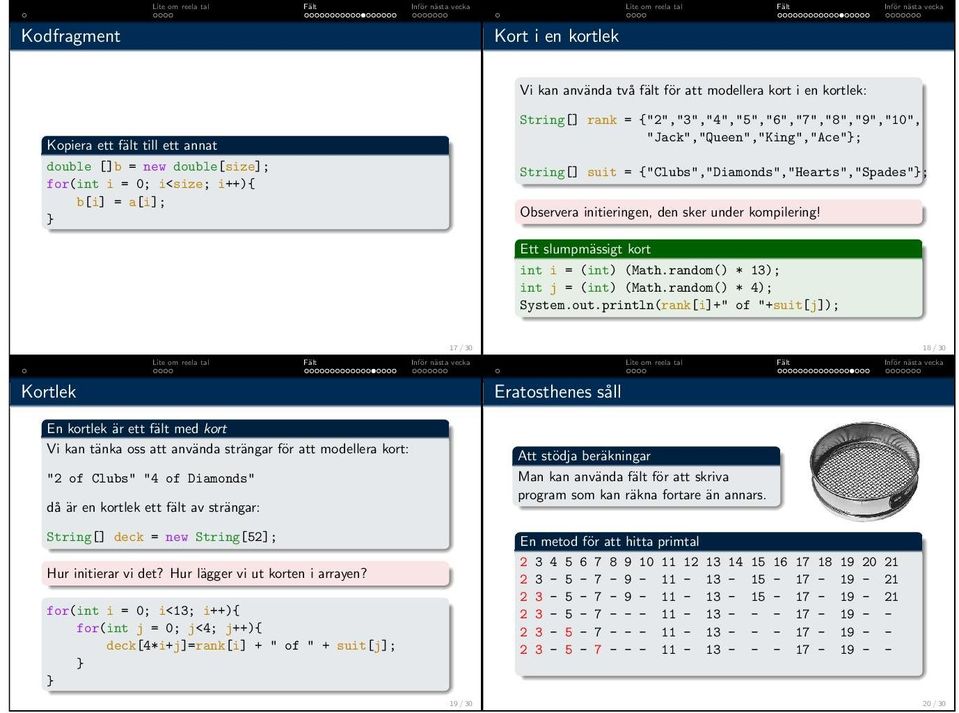Click 'int i = (int) (Math.random() * 13);' line
The height and width of the screenshot is (713, 959).
click(650, 270)
